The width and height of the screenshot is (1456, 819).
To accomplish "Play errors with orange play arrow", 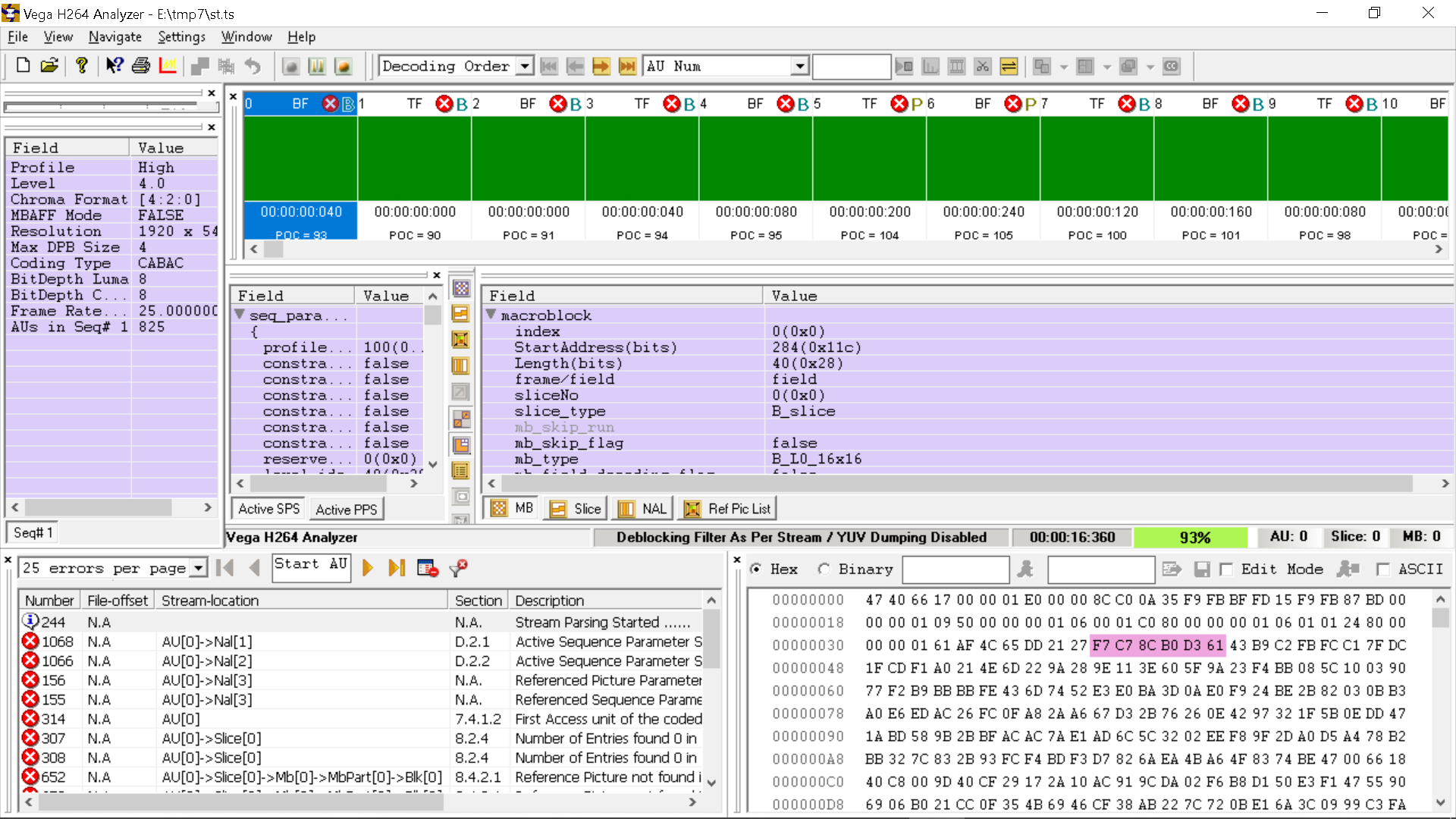I will (x=368, y=568).
